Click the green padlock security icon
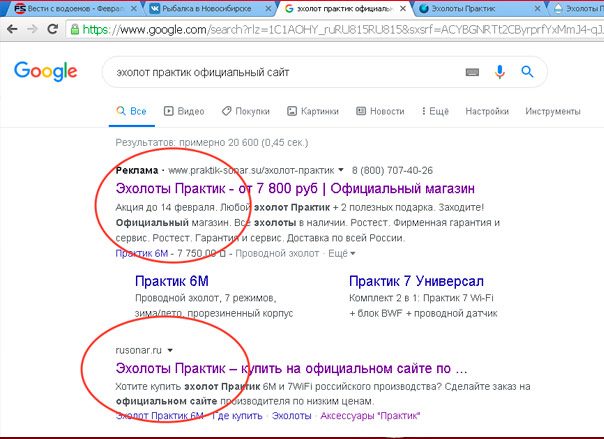This screenshot has width=604, height=439. coord(75,29)
